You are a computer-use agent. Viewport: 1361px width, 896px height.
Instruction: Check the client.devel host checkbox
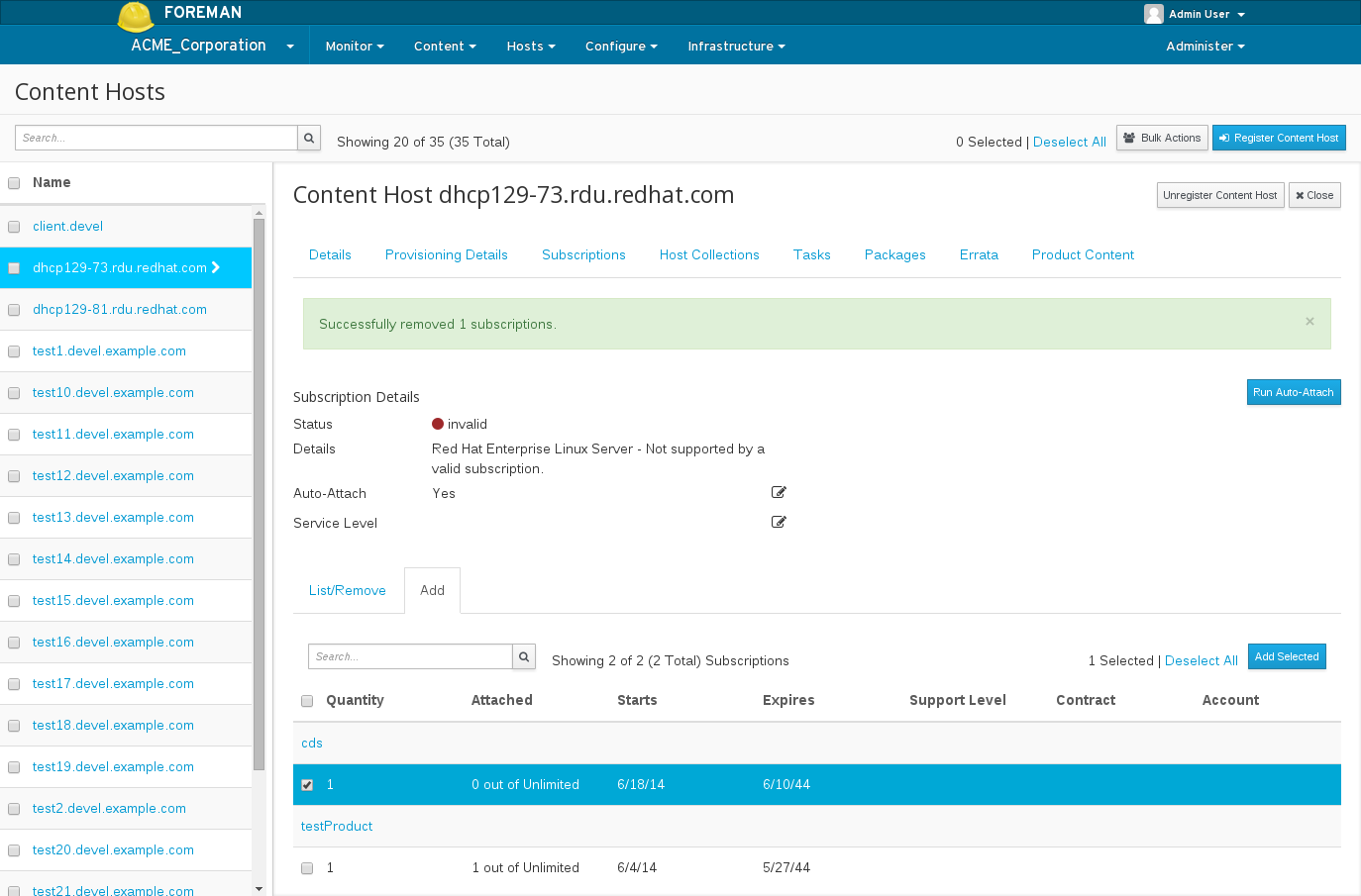tap(14, 227)
